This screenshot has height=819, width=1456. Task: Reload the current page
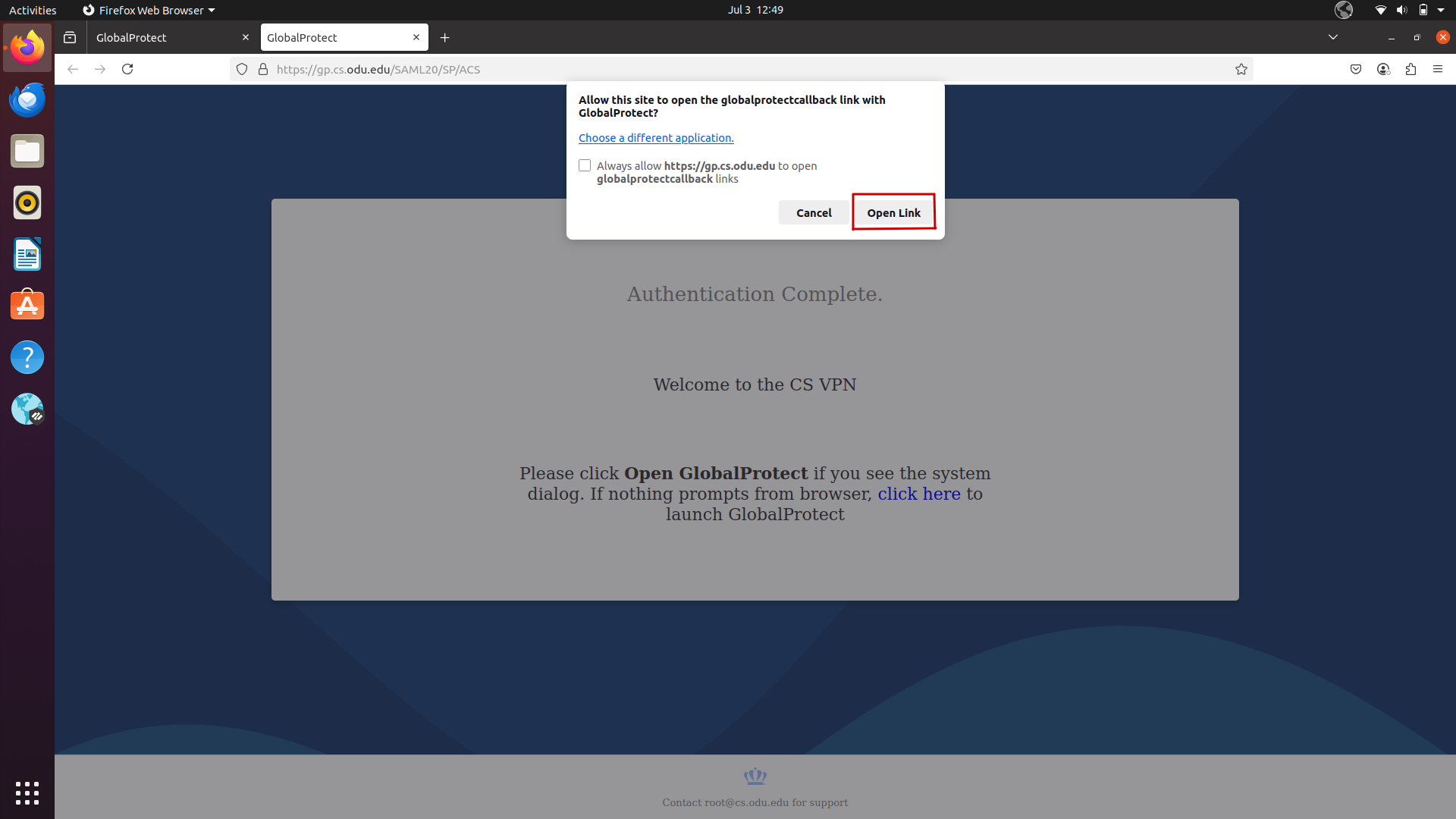[x=127, y=69]
